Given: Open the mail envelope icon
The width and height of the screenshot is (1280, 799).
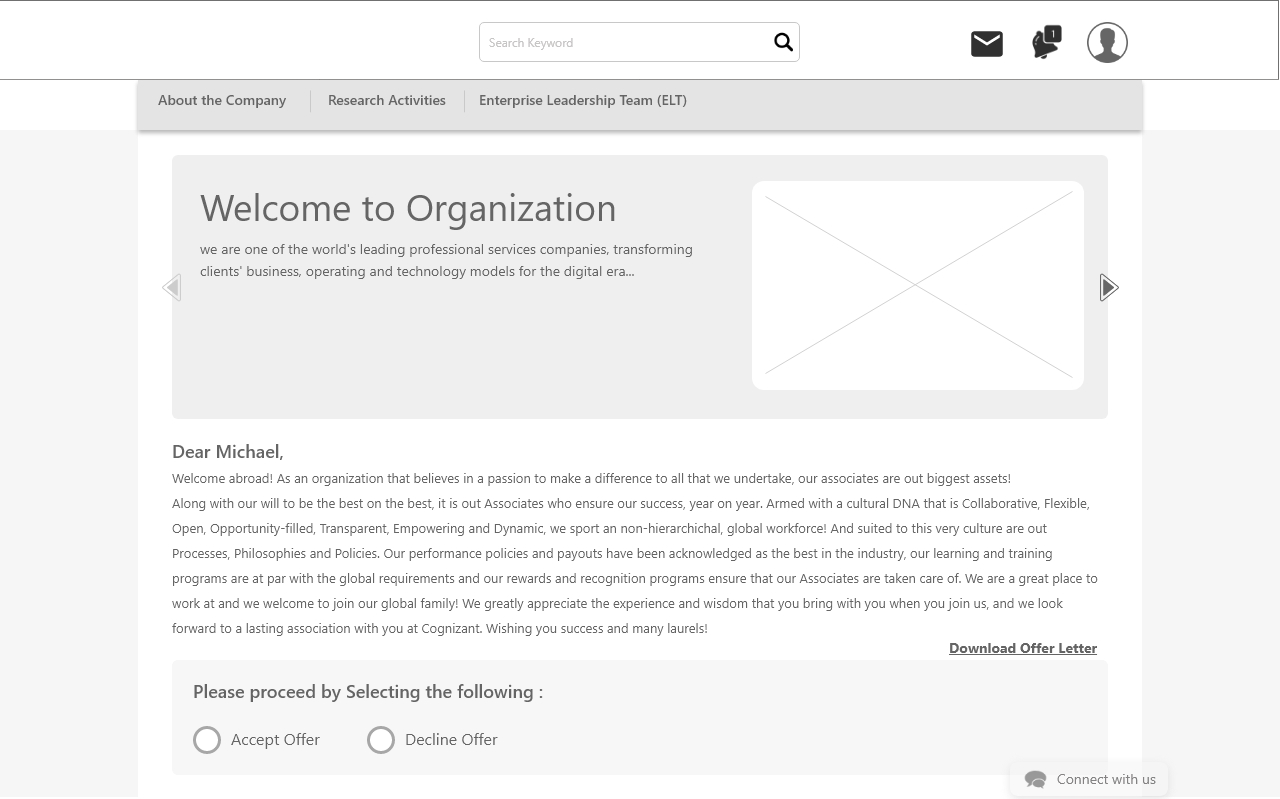Looking at the screenshot, I should click(x=987, y=44).
